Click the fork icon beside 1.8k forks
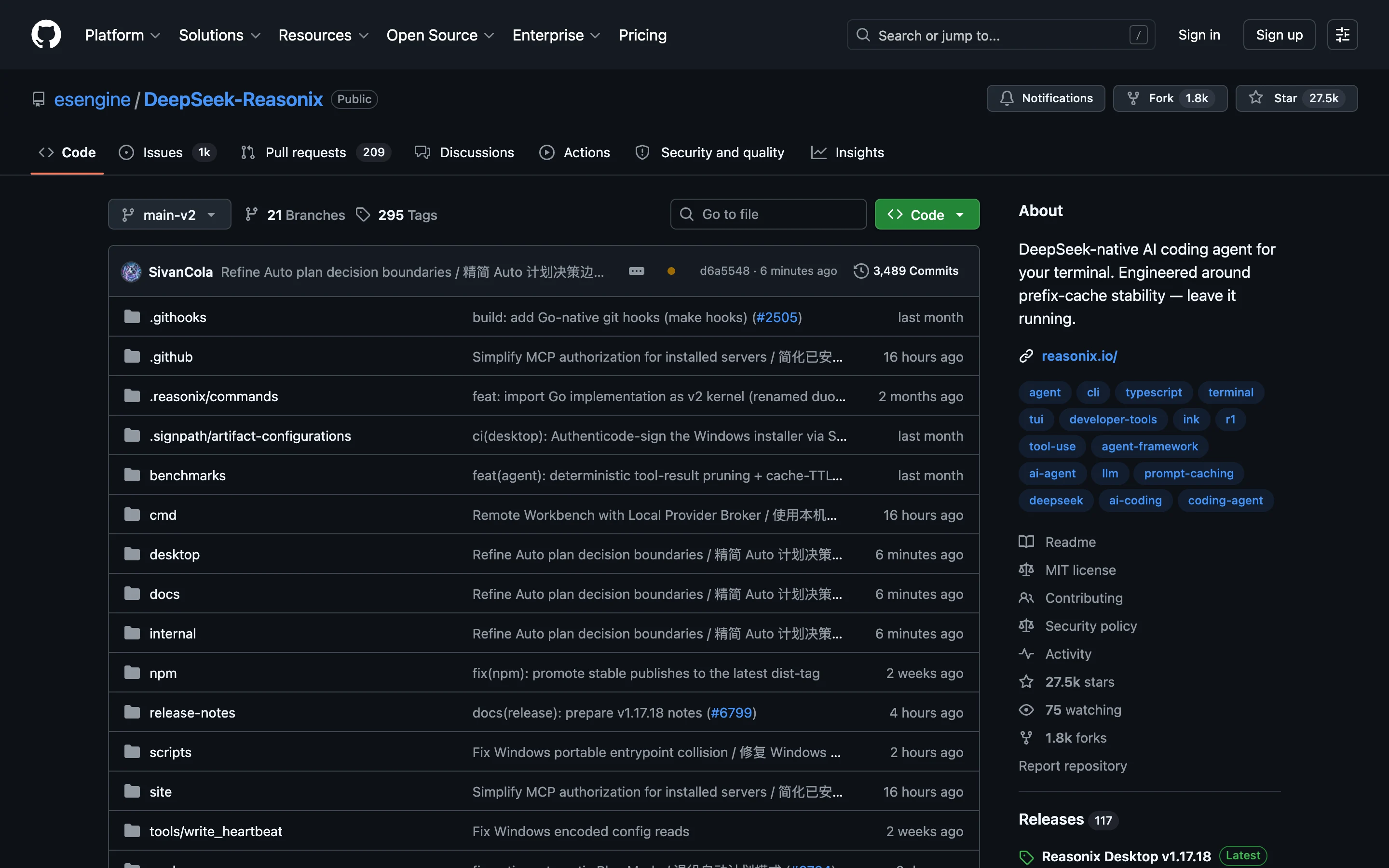This screenshot has width=1389, height=868. [1026, 738]
